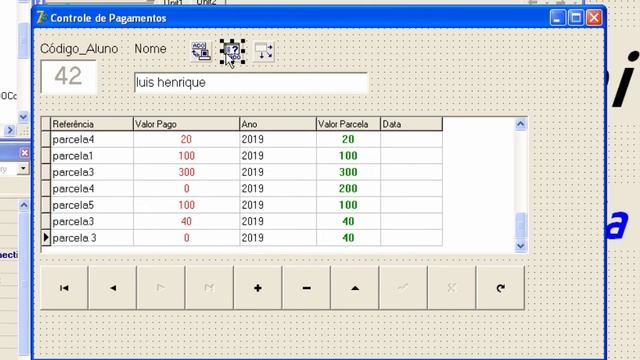Click the Ano cell in the parcela1 row
Viewport: 640px width, 360px height.
click(278, 156)
